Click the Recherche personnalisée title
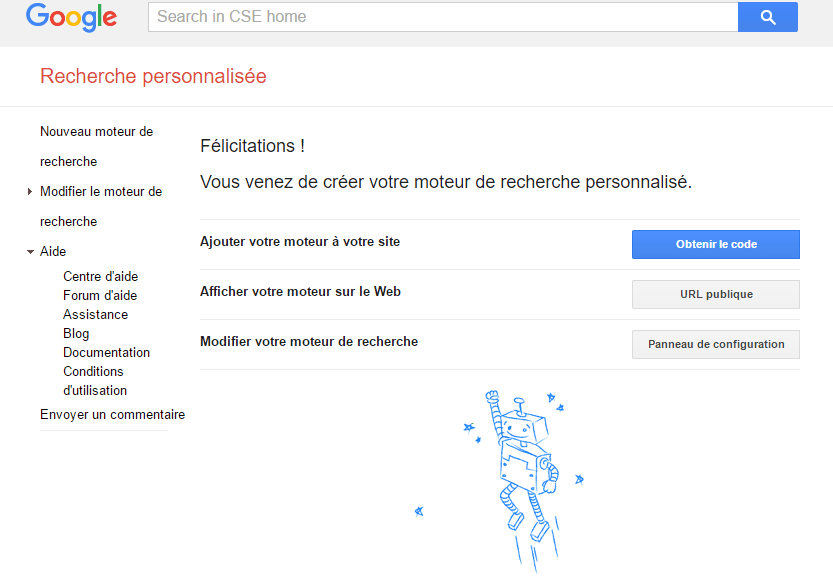Screen dimensions: 833x583 click(x=153, y=76)
